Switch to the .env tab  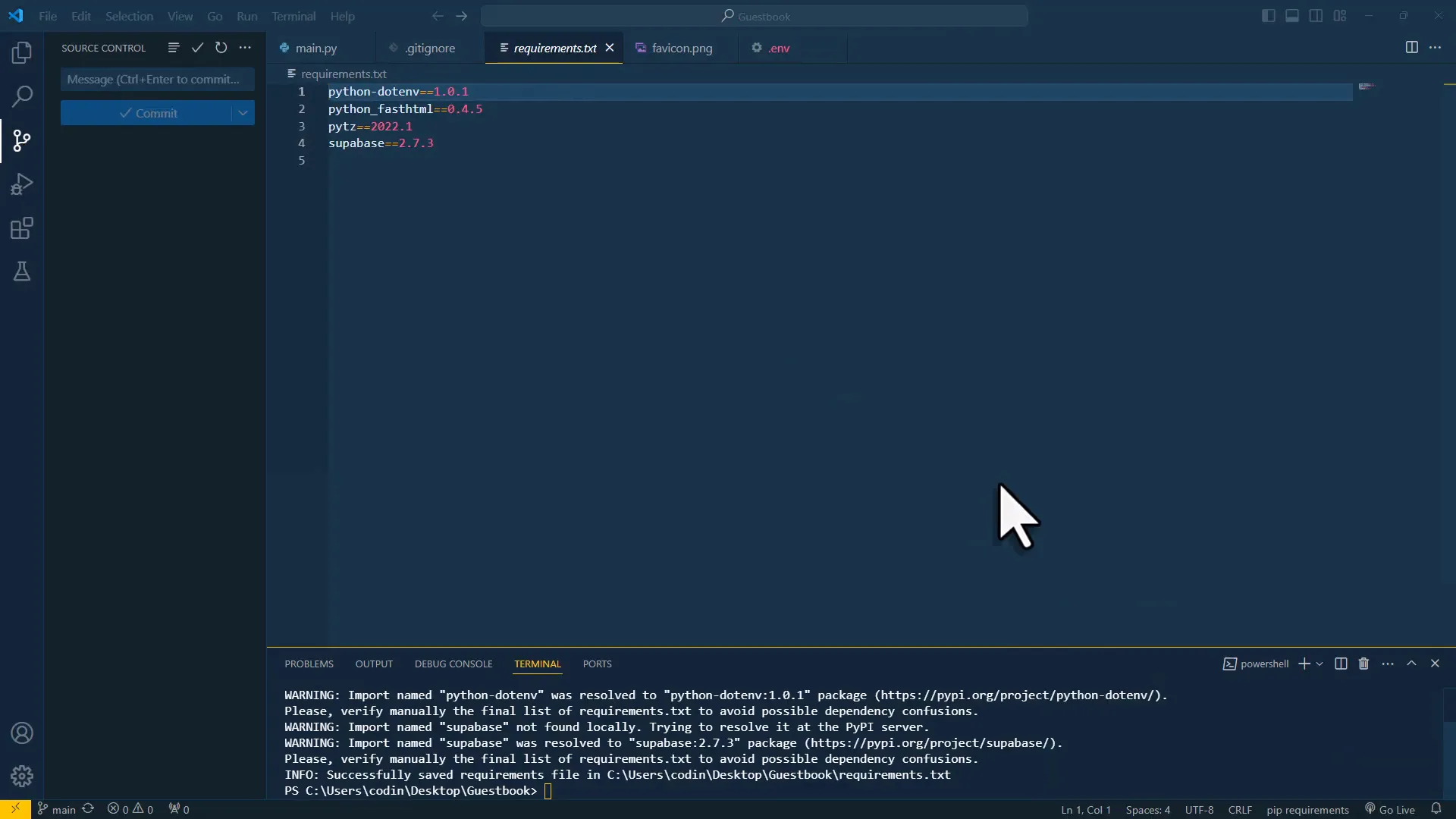click(779, 48)
